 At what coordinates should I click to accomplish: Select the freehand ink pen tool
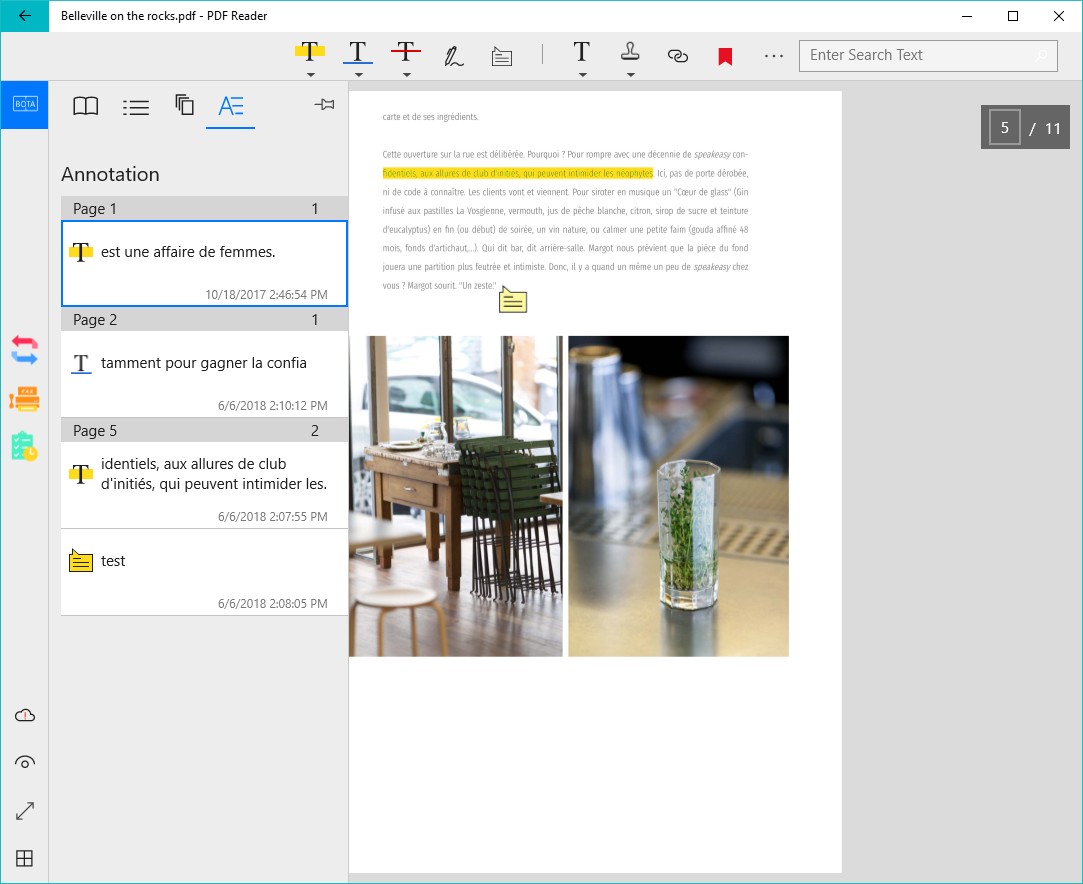pyautogui.click(x=454, y=56)
